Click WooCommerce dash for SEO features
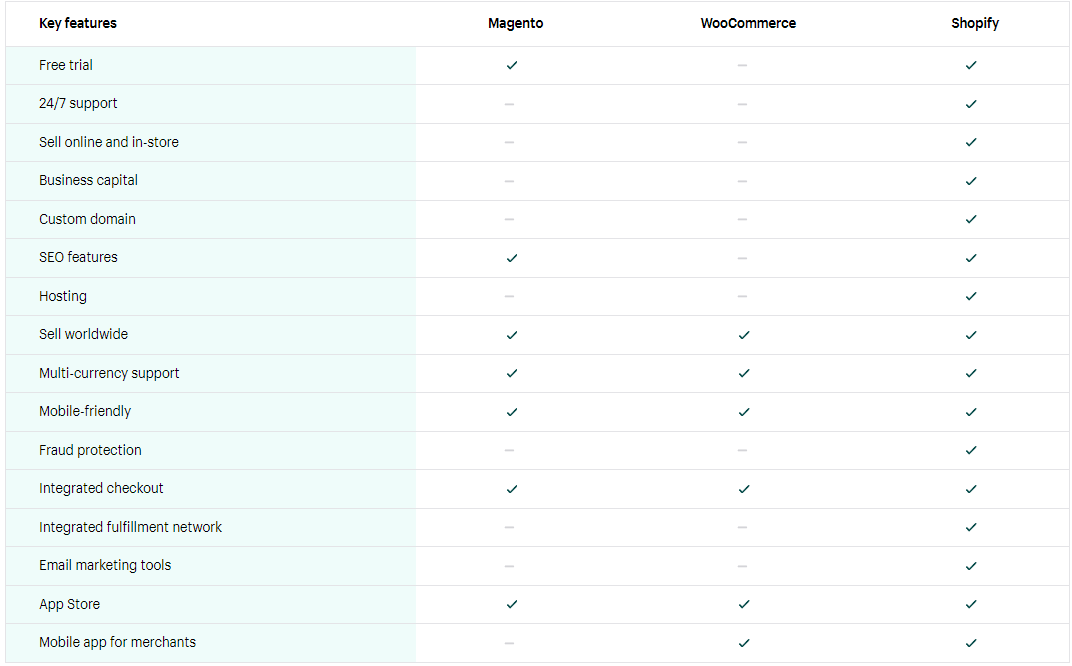The width and height of the screenshot is (1072, 666). 742,258
